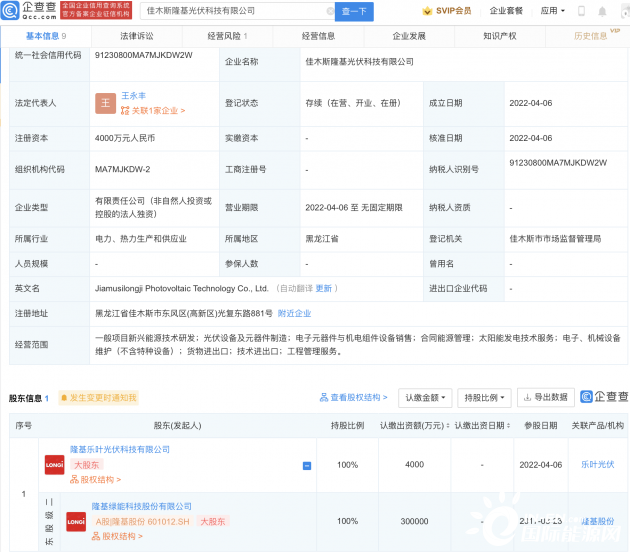Click LONGi logo of 隆基乐叶光伏科技
630x552 pixels.
coord(54,465)
